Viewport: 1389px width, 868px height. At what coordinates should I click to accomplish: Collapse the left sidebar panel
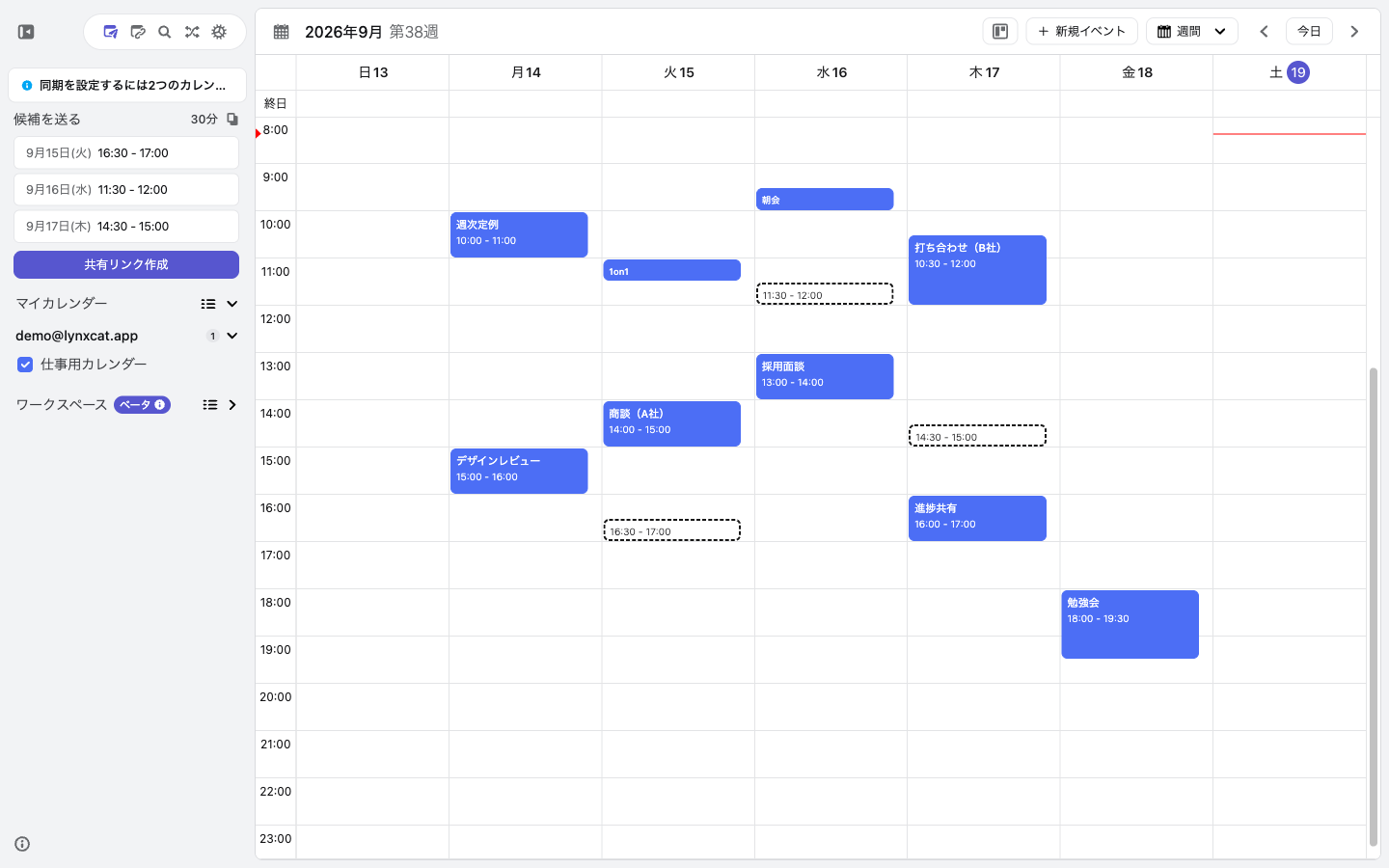26,32
